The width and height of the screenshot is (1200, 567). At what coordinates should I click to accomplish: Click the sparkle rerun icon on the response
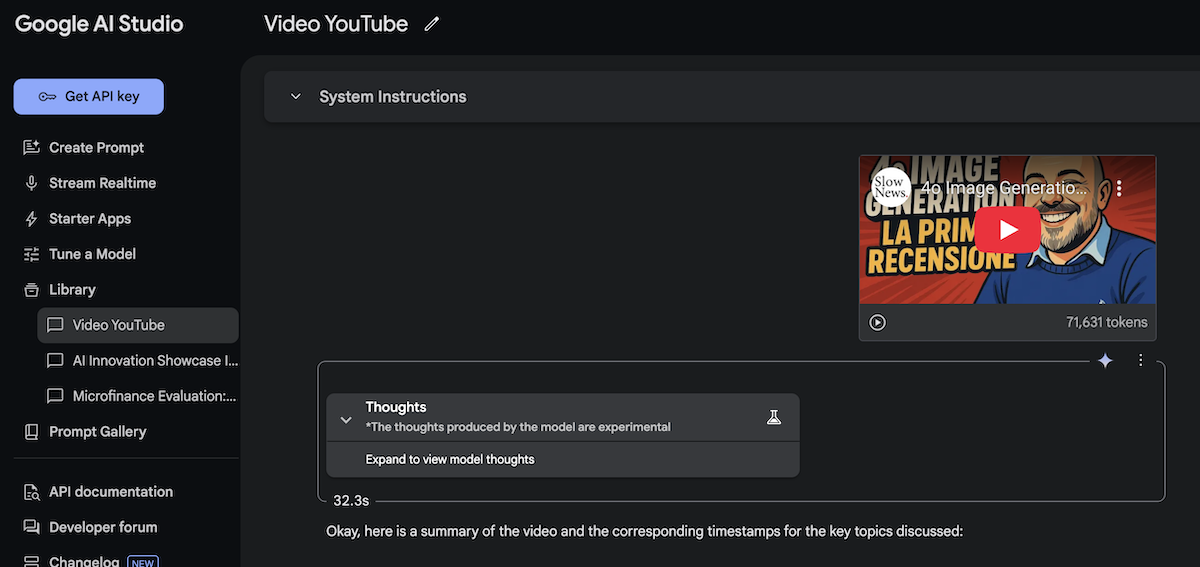1105,361
